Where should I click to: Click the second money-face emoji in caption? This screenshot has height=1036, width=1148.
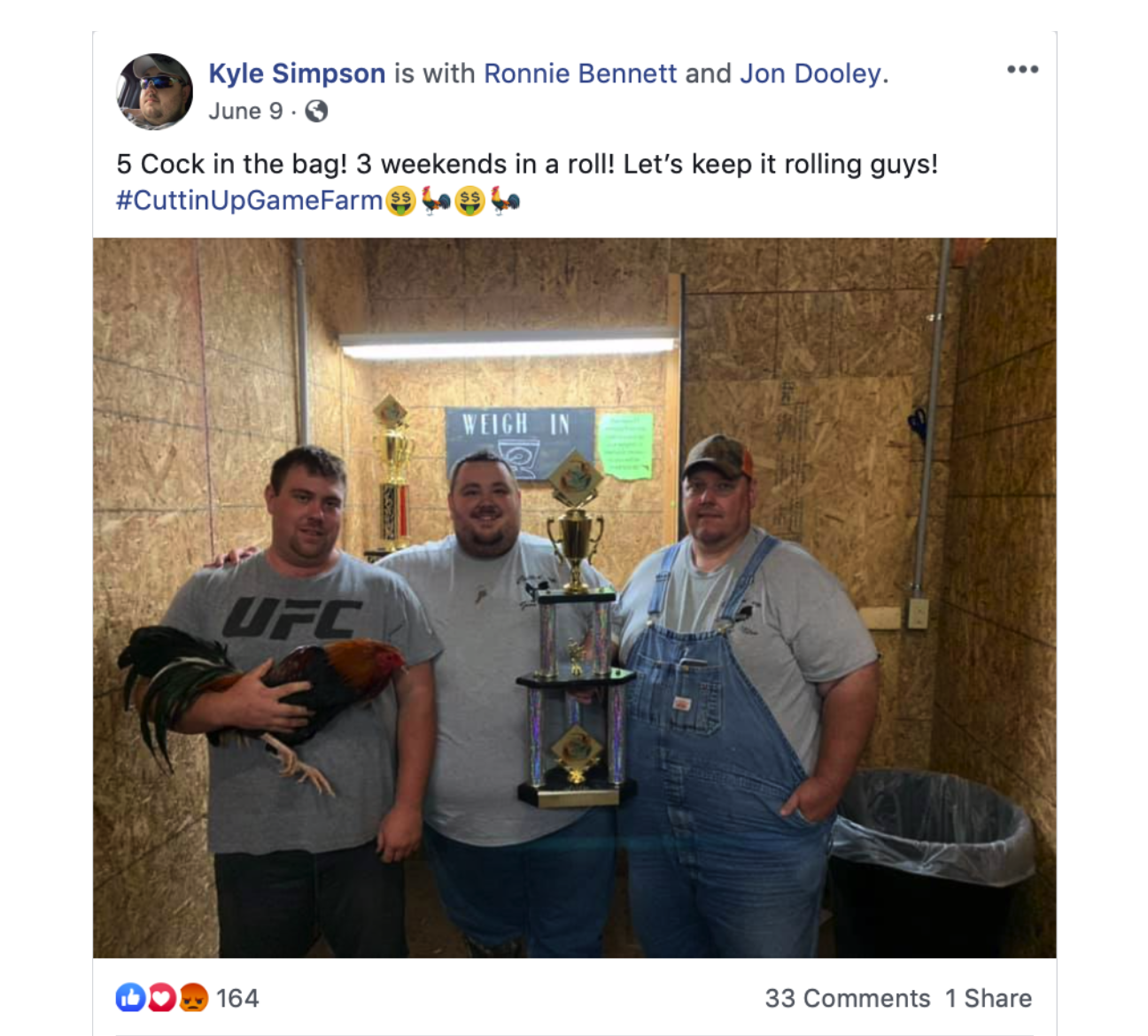click(x=469, y=201)
